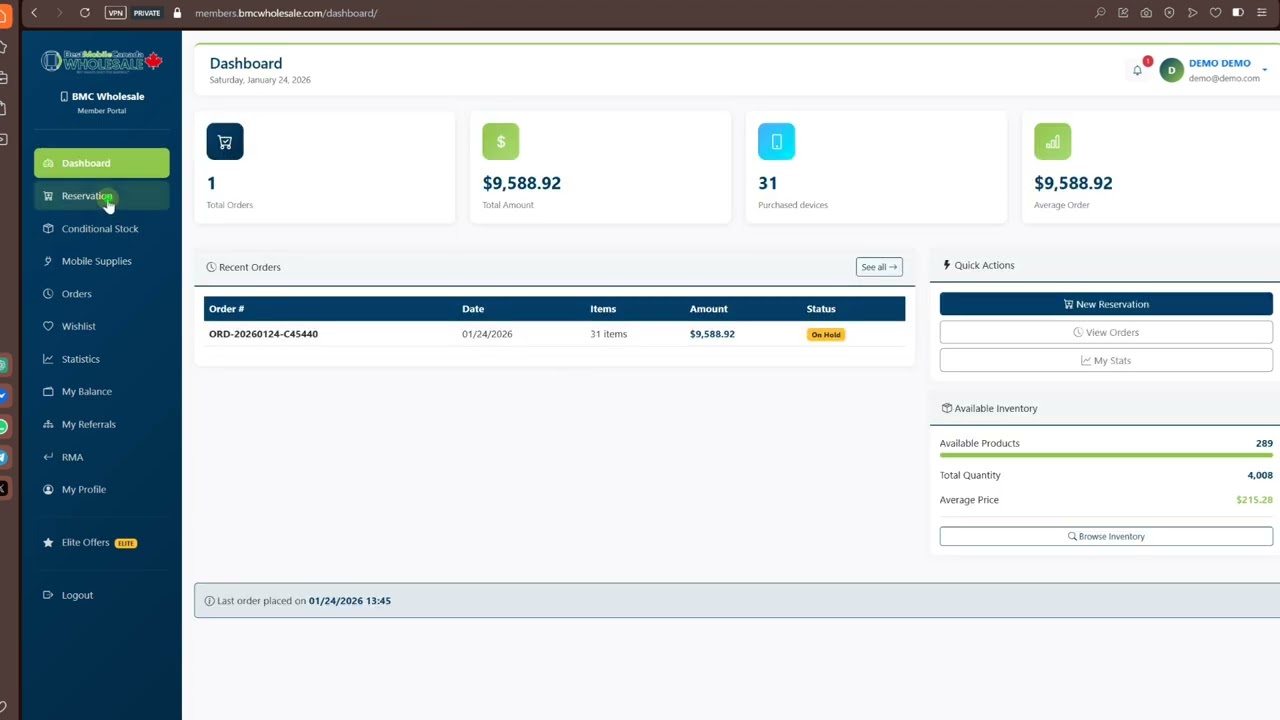Click the Available Products progress bar

(1106, 455)
